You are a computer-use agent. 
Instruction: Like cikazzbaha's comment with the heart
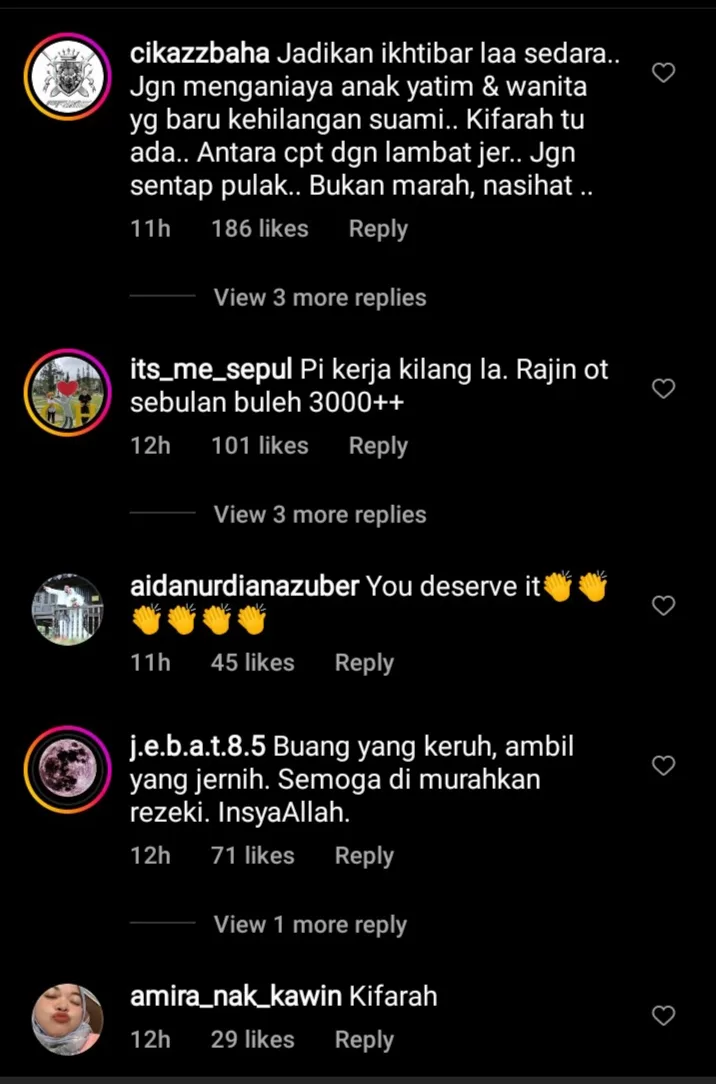[x=663, y=73]
